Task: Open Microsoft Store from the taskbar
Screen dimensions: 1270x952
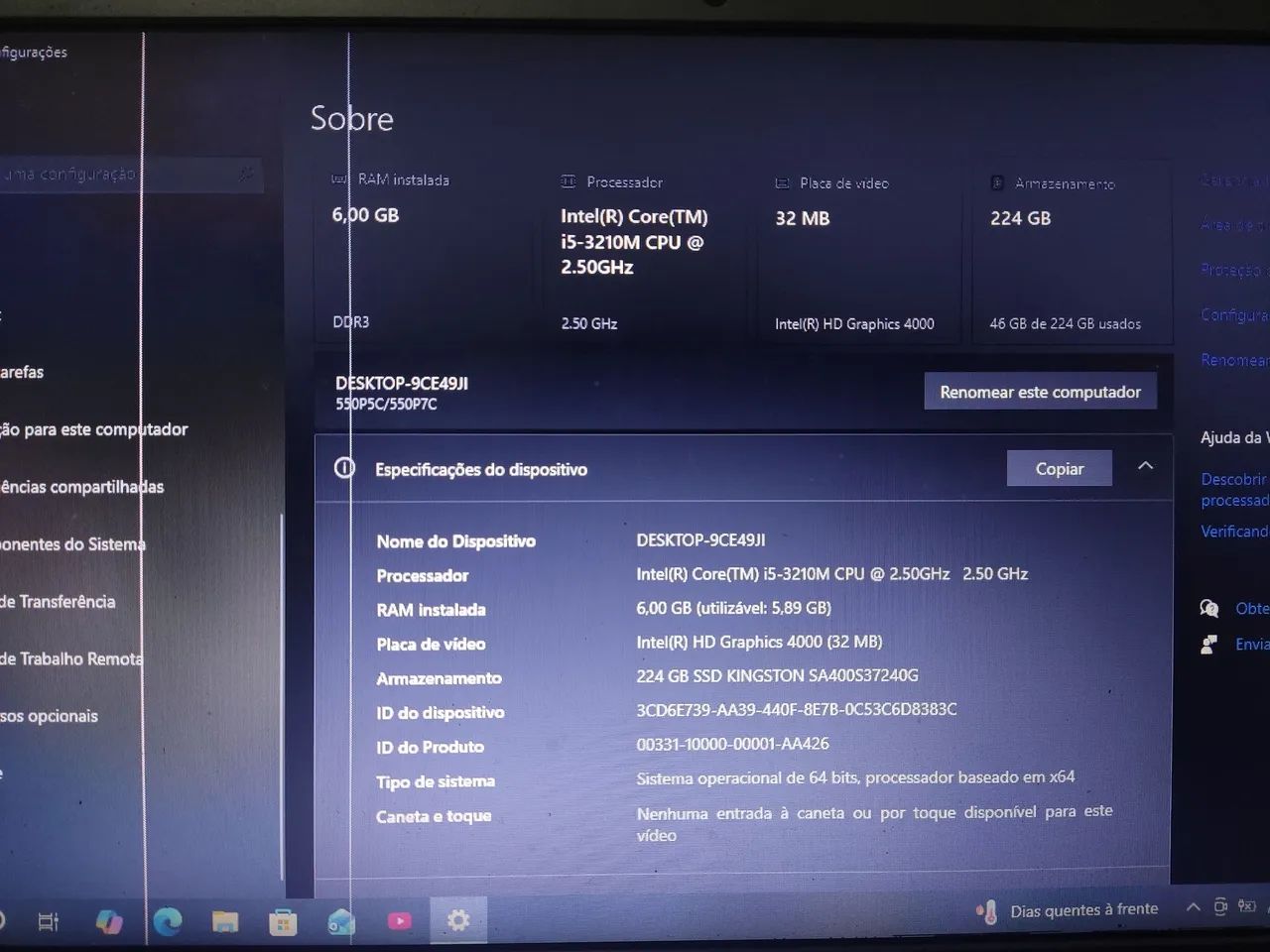Action: point(283,923)
